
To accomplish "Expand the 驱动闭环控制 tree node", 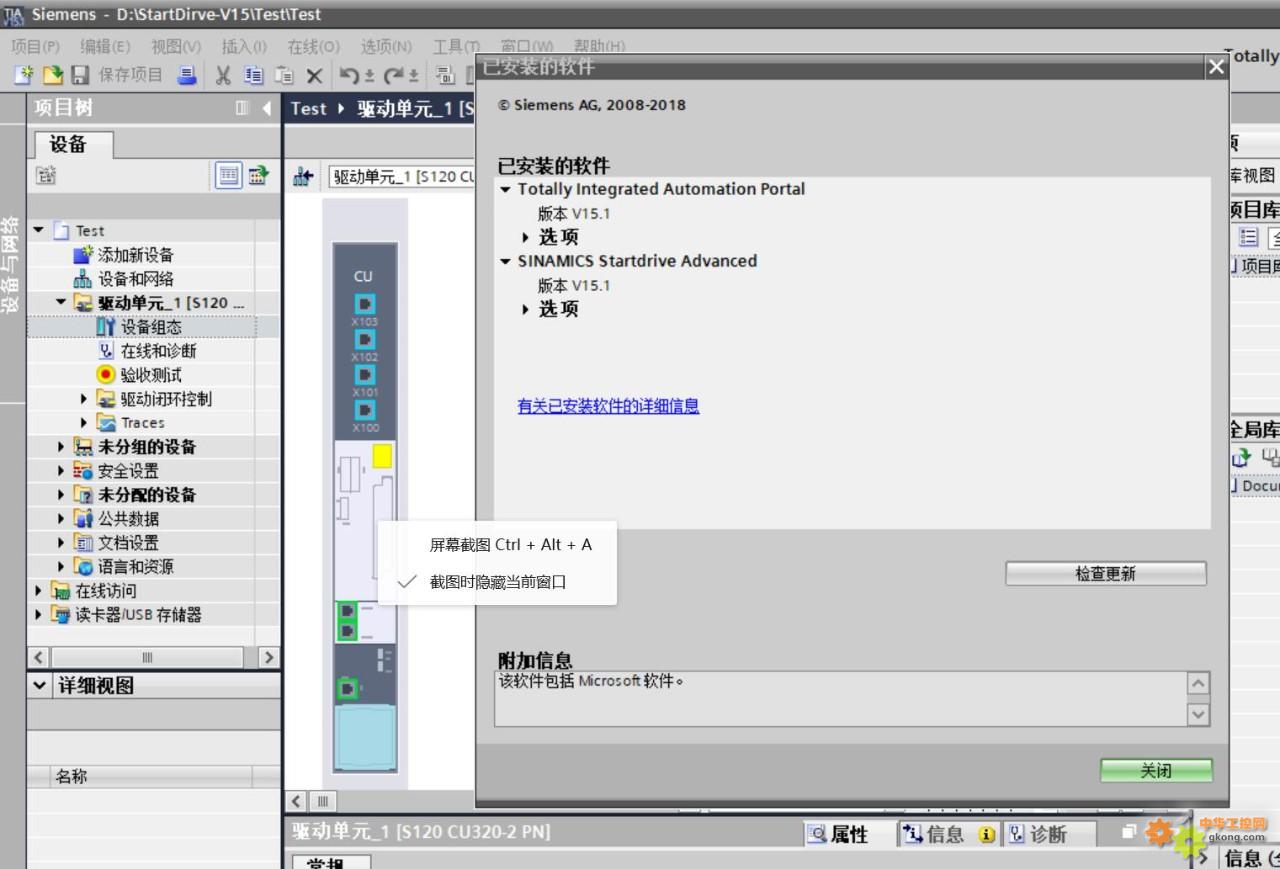I will (x=85, y=398).
